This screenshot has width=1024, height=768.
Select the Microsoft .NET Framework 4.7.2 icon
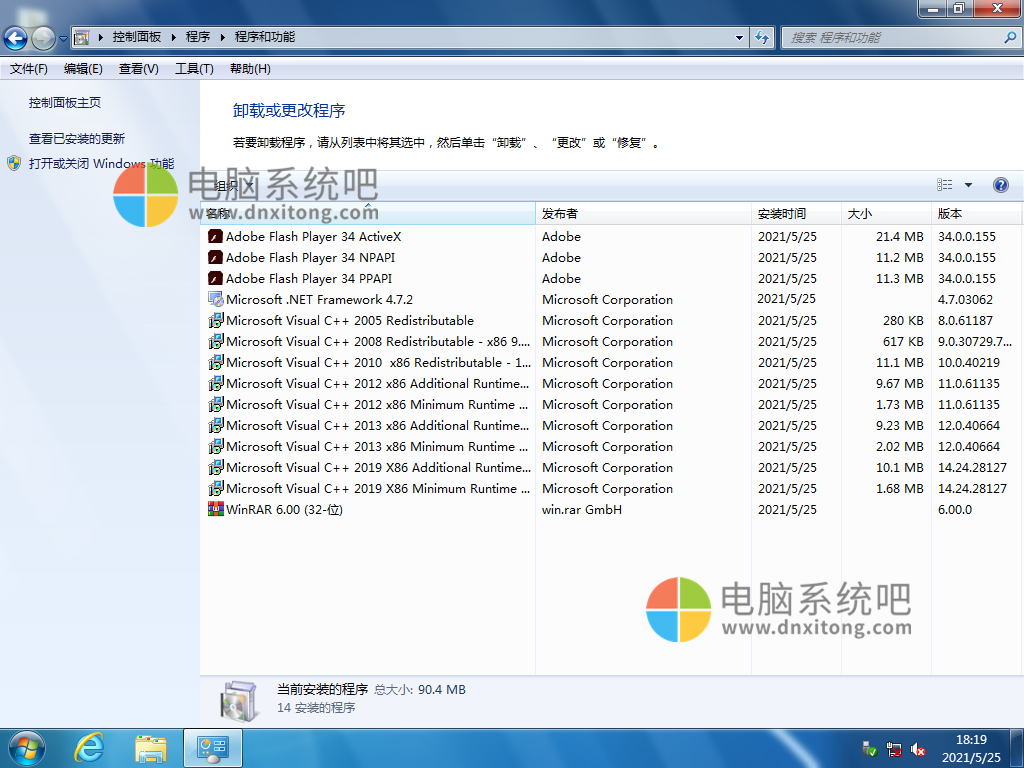point(214,299)
